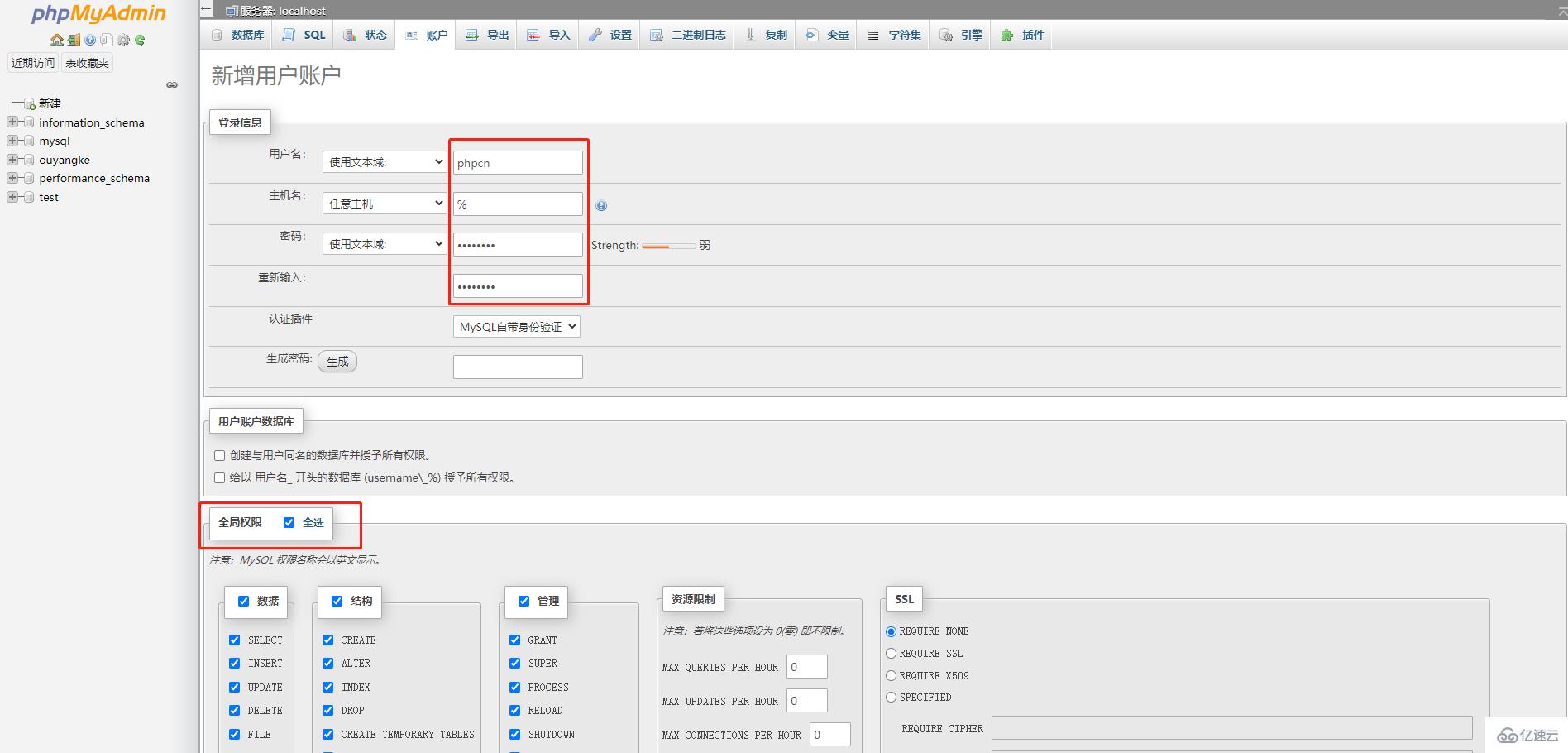Screen dimensions: 1568x753
Task: Open the 设置 settings tab
Action: [x=610, y=35]
